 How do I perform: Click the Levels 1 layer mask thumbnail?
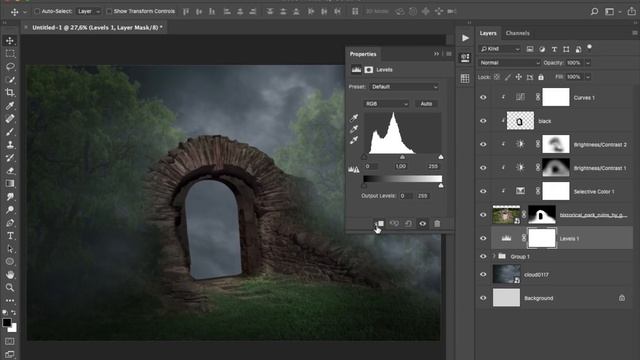(542, 238)
